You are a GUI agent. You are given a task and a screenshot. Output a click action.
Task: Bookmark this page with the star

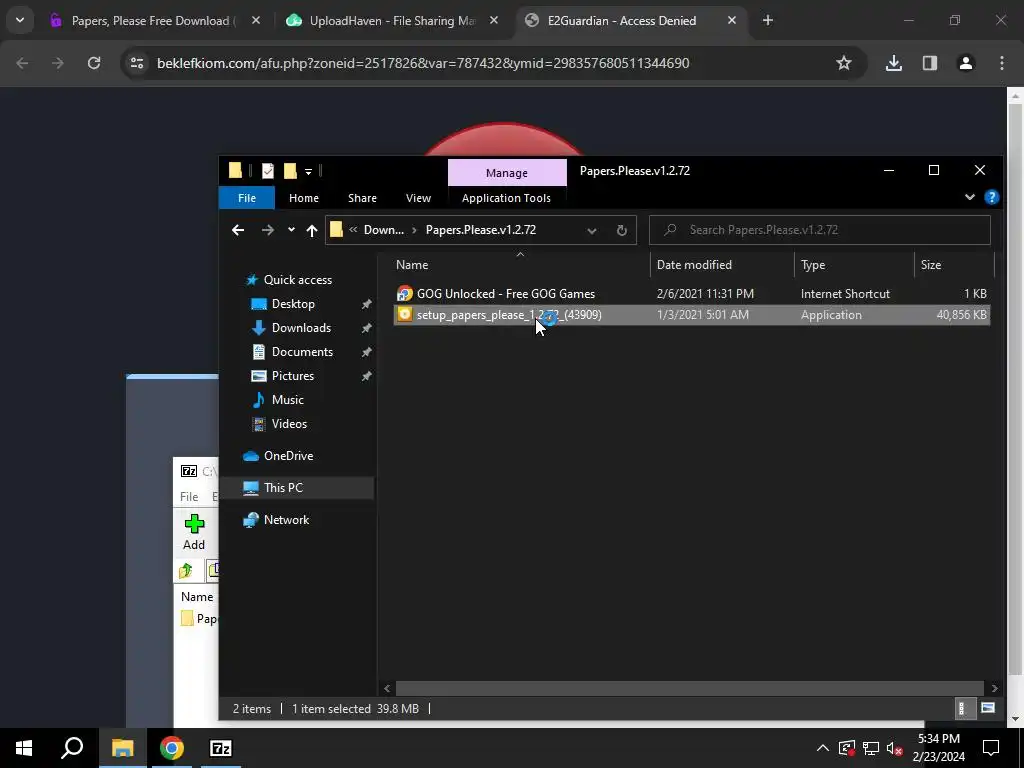[844, 63]
